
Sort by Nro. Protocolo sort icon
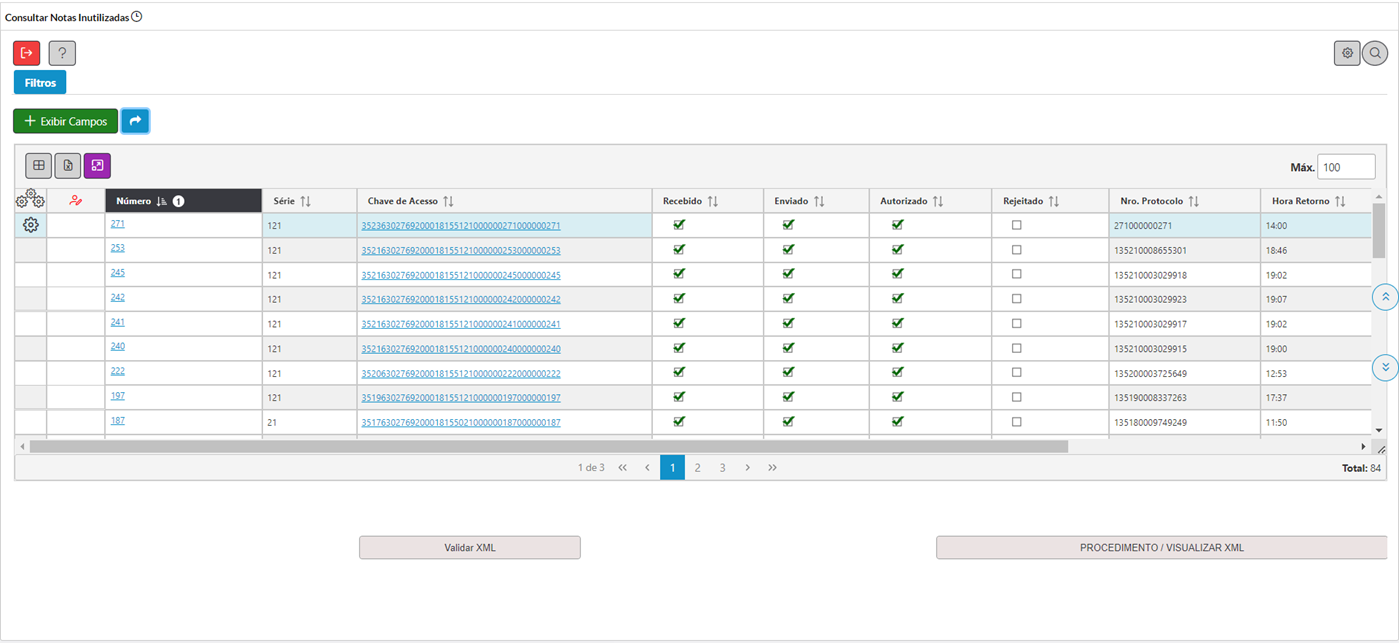click(x=1194, y=201)
